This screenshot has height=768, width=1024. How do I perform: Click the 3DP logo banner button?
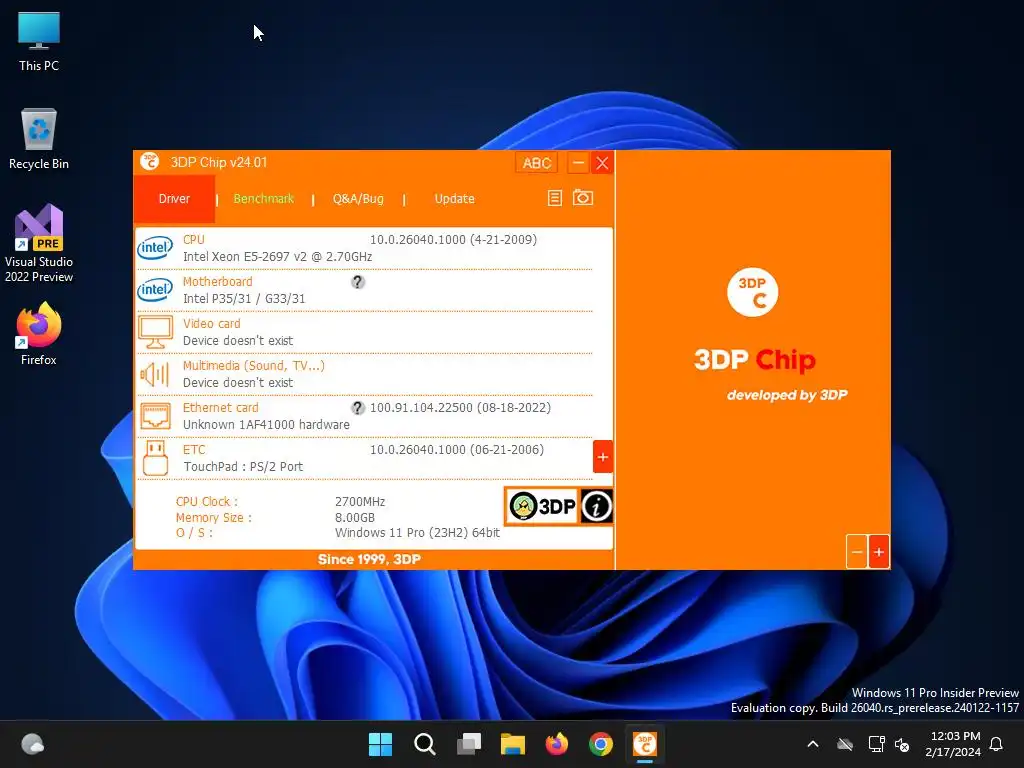[543, 506]
